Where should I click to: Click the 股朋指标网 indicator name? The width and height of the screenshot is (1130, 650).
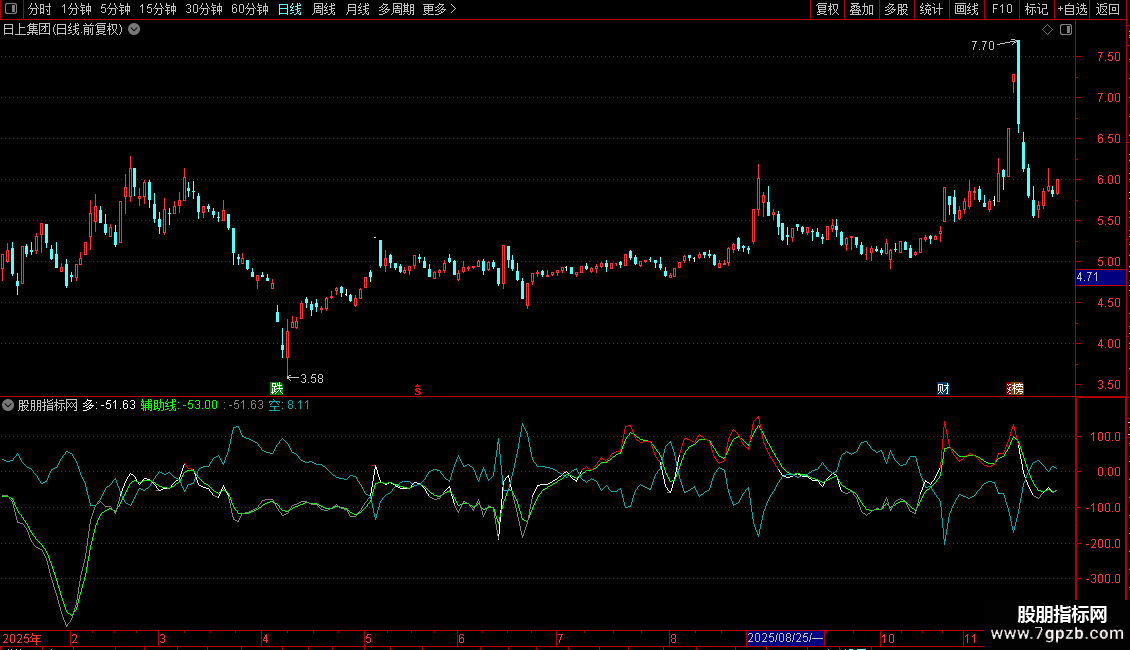pyautogui.click(x=48, y=405)
